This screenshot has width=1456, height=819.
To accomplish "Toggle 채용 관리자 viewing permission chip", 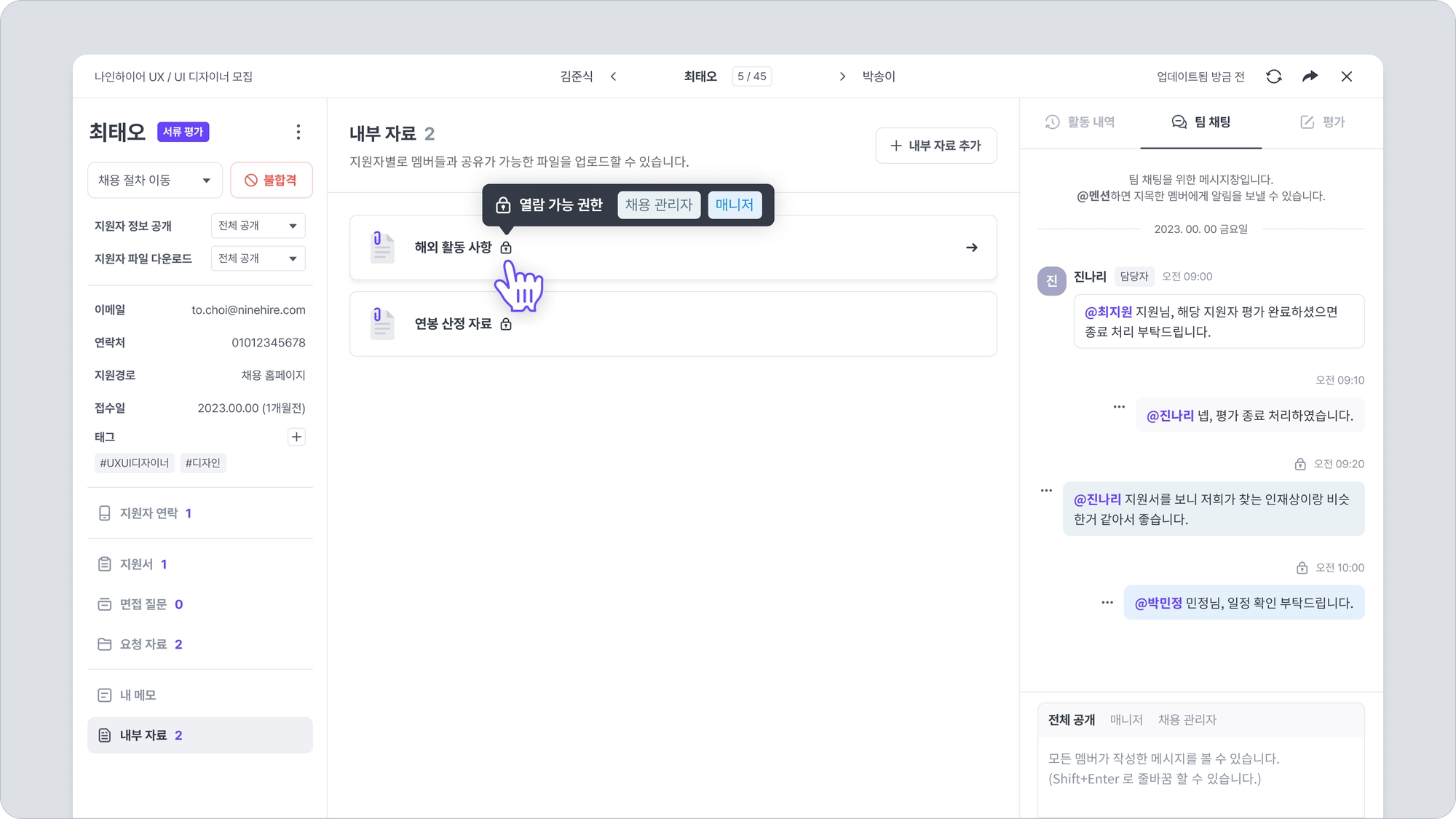I will click(659, 205).
